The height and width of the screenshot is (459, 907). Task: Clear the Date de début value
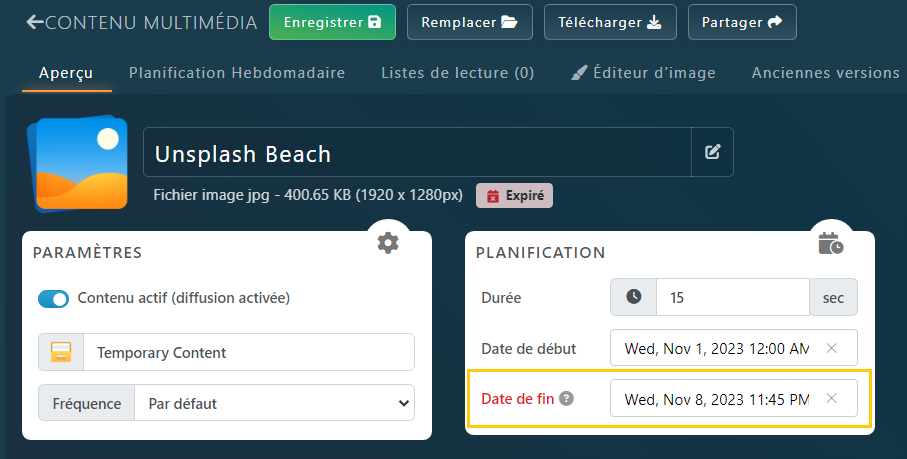pyautogui.click(x=831, y=348)
